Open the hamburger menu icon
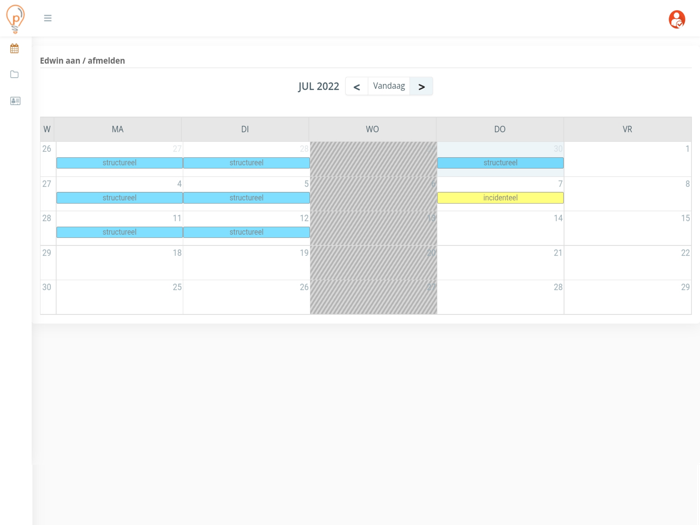 tap(48, 18)
